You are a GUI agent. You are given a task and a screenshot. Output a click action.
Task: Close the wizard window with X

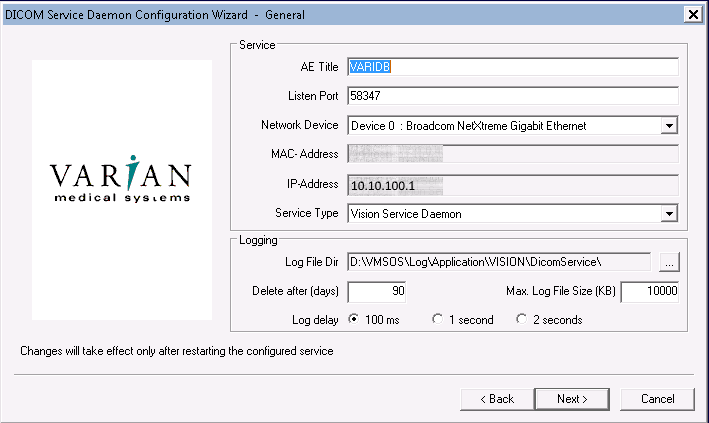point(693,15)
